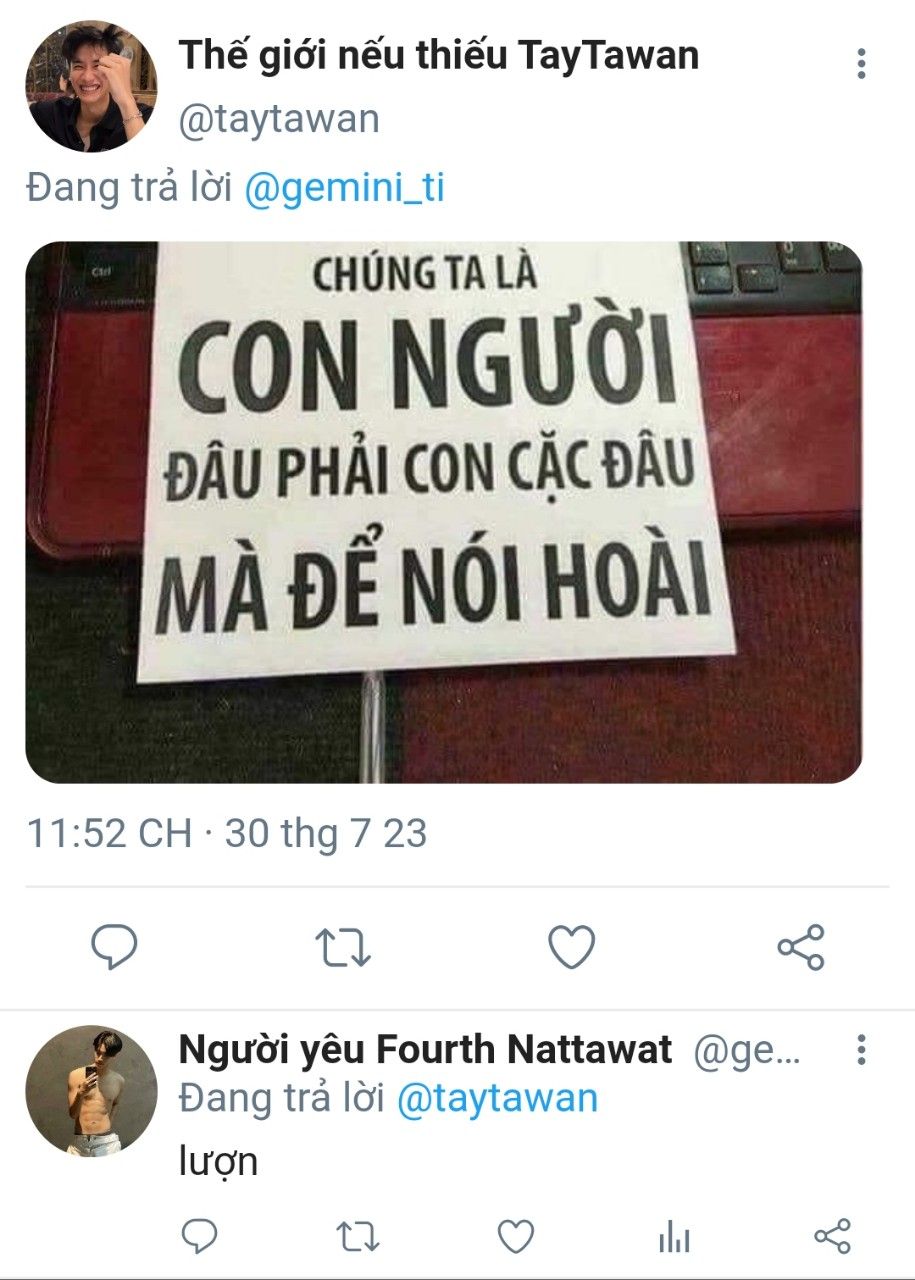Open Người yêu Fourth Nattawat avatar
915x1280 pixels.
tap(91, 1091)
